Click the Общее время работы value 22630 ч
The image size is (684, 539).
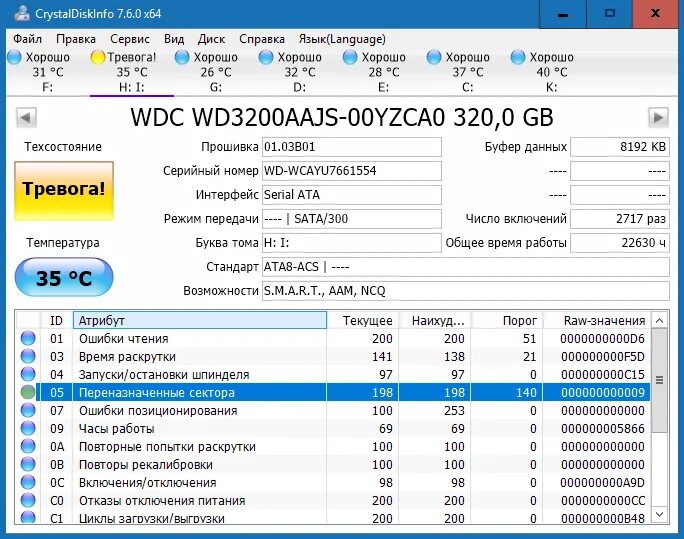pos(620,243)
